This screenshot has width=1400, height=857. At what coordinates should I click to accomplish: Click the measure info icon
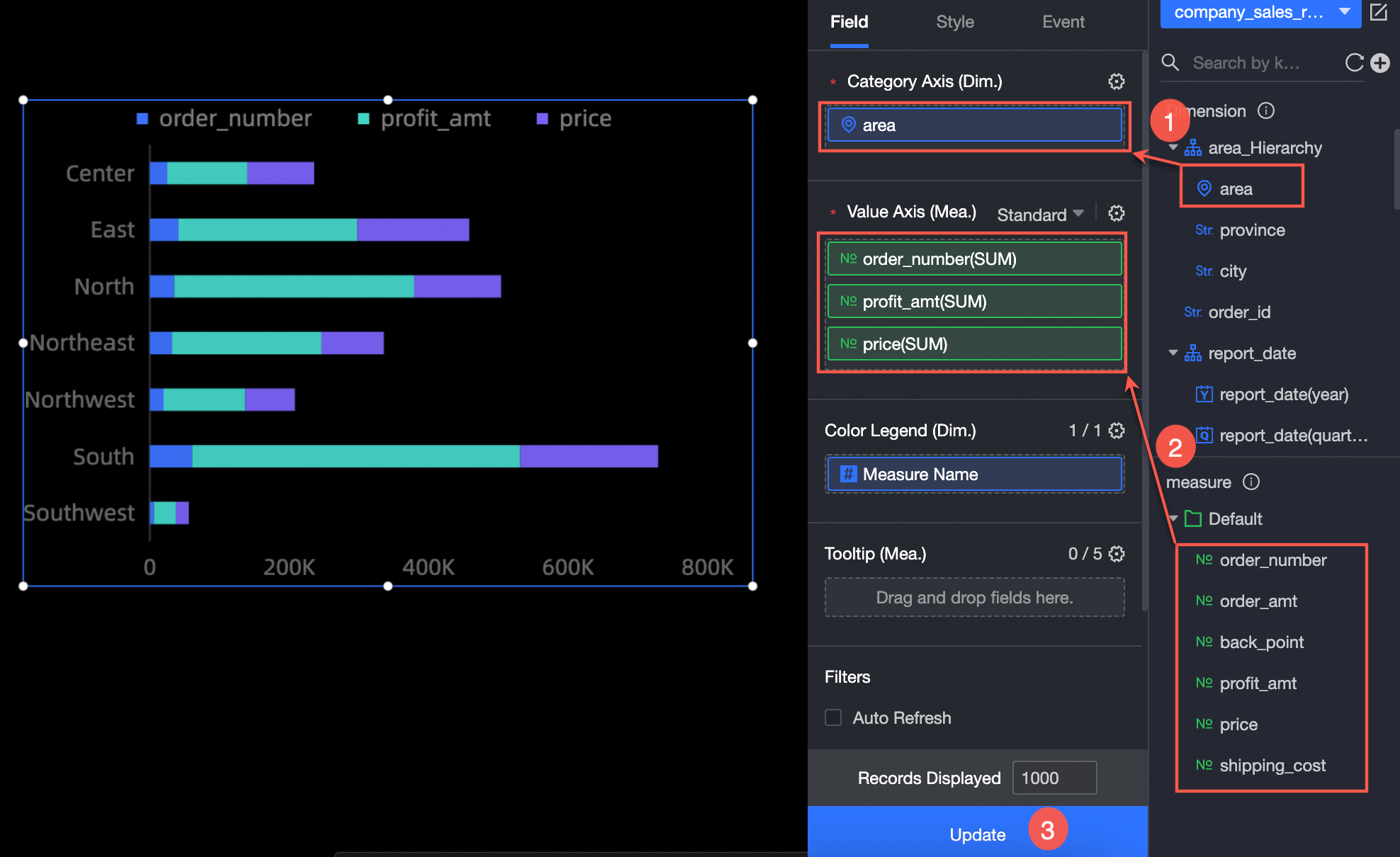(1251, 482)
